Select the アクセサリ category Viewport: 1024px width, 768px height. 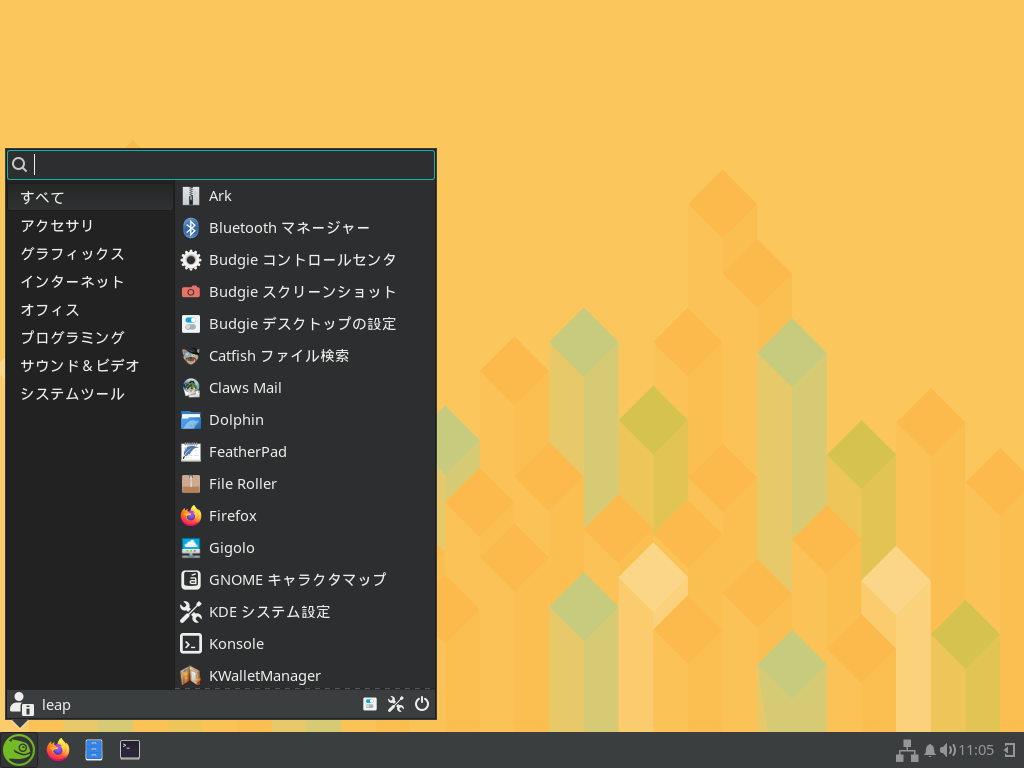point(57,226)
